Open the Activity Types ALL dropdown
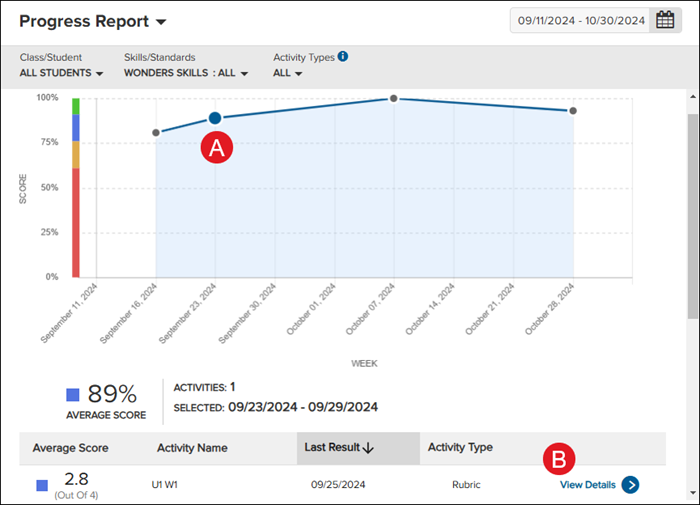 288,73
